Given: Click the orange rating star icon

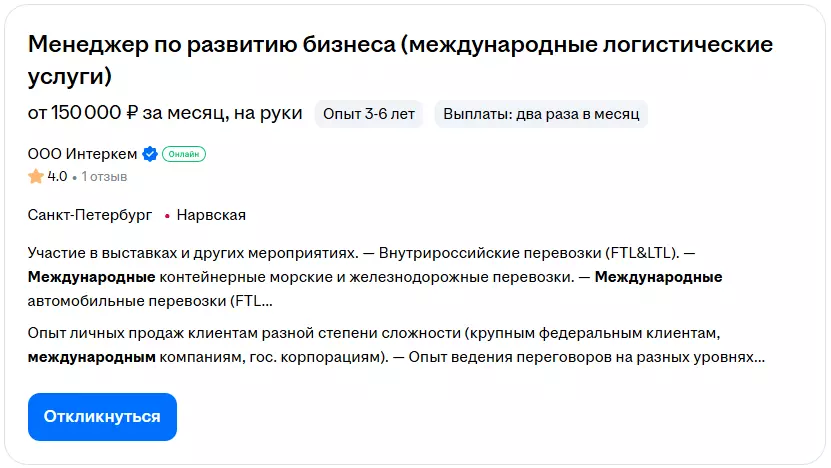Looking at the screenshot, I should [x=36, y=177].
